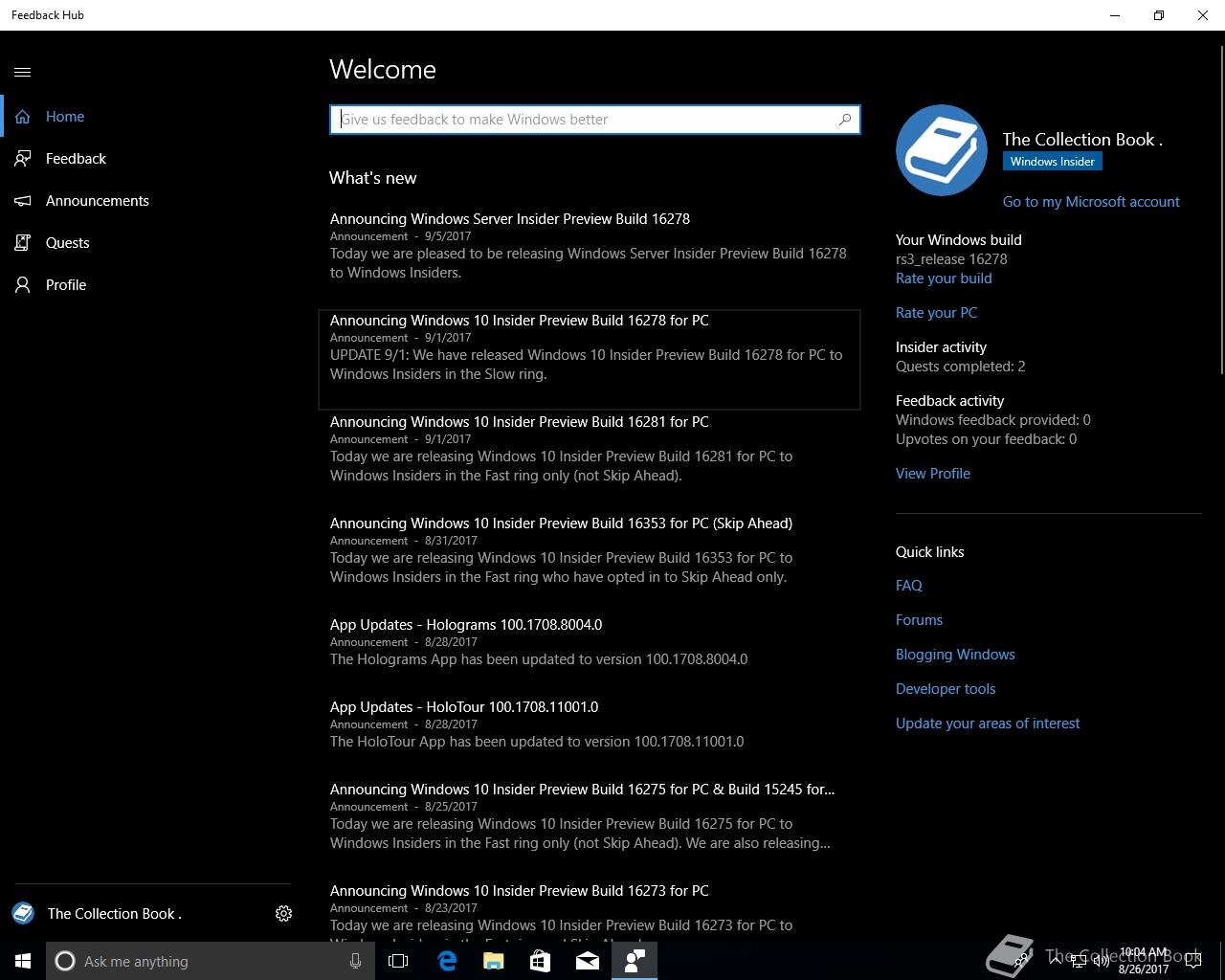1225x980 pixels.
Task: Click the Profile person icon
Action: (x=23, y=285)
